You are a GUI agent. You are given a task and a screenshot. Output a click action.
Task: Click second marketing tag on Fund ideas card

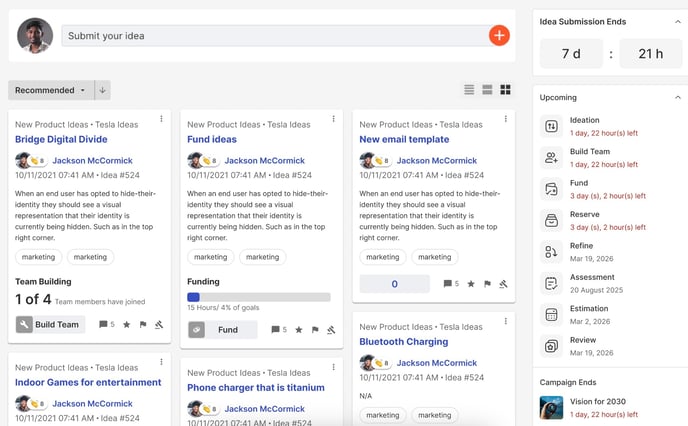pyautogui.click(x=262, y=257)
